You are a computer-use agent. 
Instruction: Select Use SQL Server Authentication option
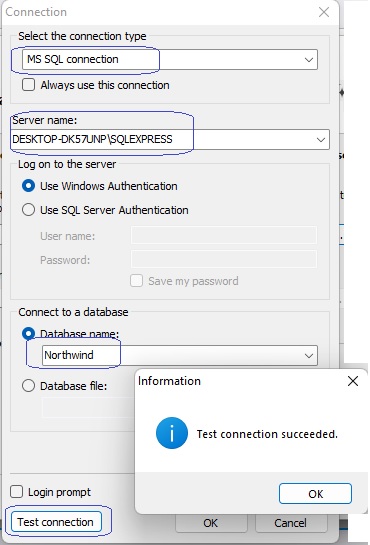coord(28,210)
